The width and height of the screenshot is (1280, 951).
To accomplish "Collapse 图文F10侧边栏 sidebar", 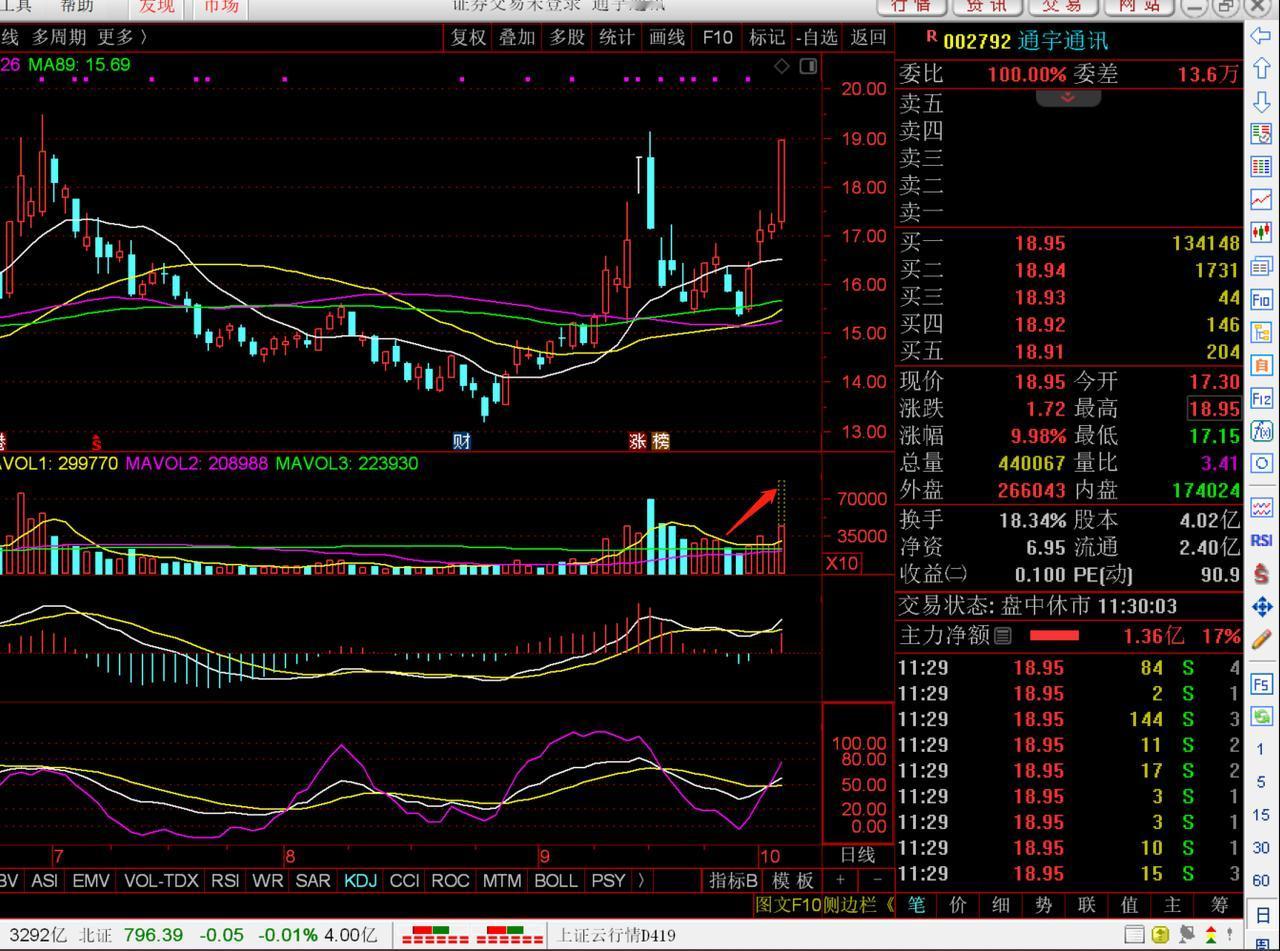I will [825, 905].
